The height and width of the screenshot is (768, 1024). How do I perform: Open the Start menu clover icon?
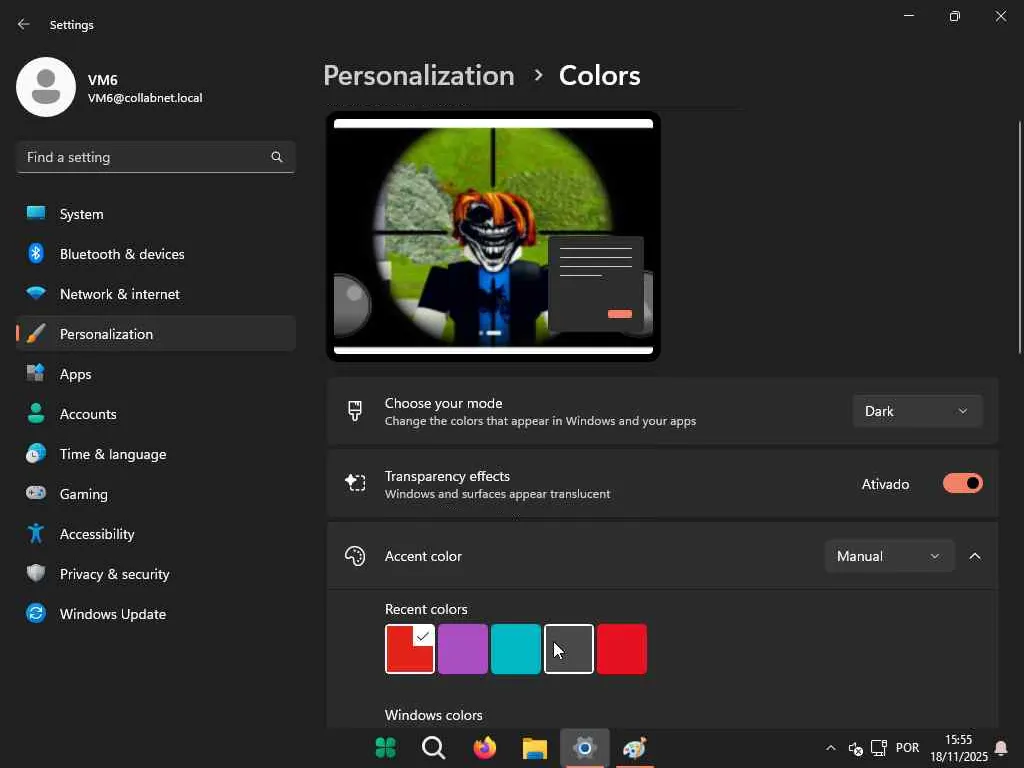click(x=385, y=748)
